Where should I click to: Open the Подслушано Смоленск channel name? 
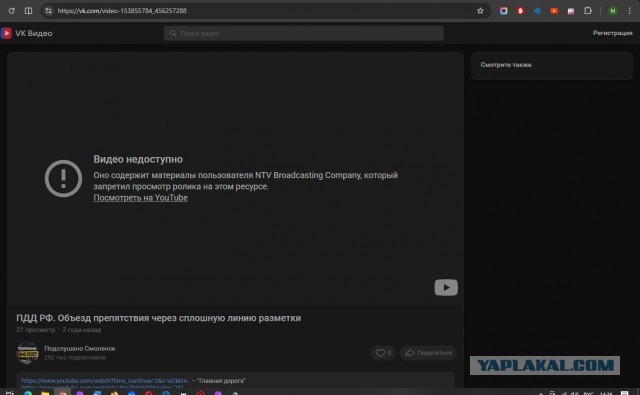click(x=80, y=348)
